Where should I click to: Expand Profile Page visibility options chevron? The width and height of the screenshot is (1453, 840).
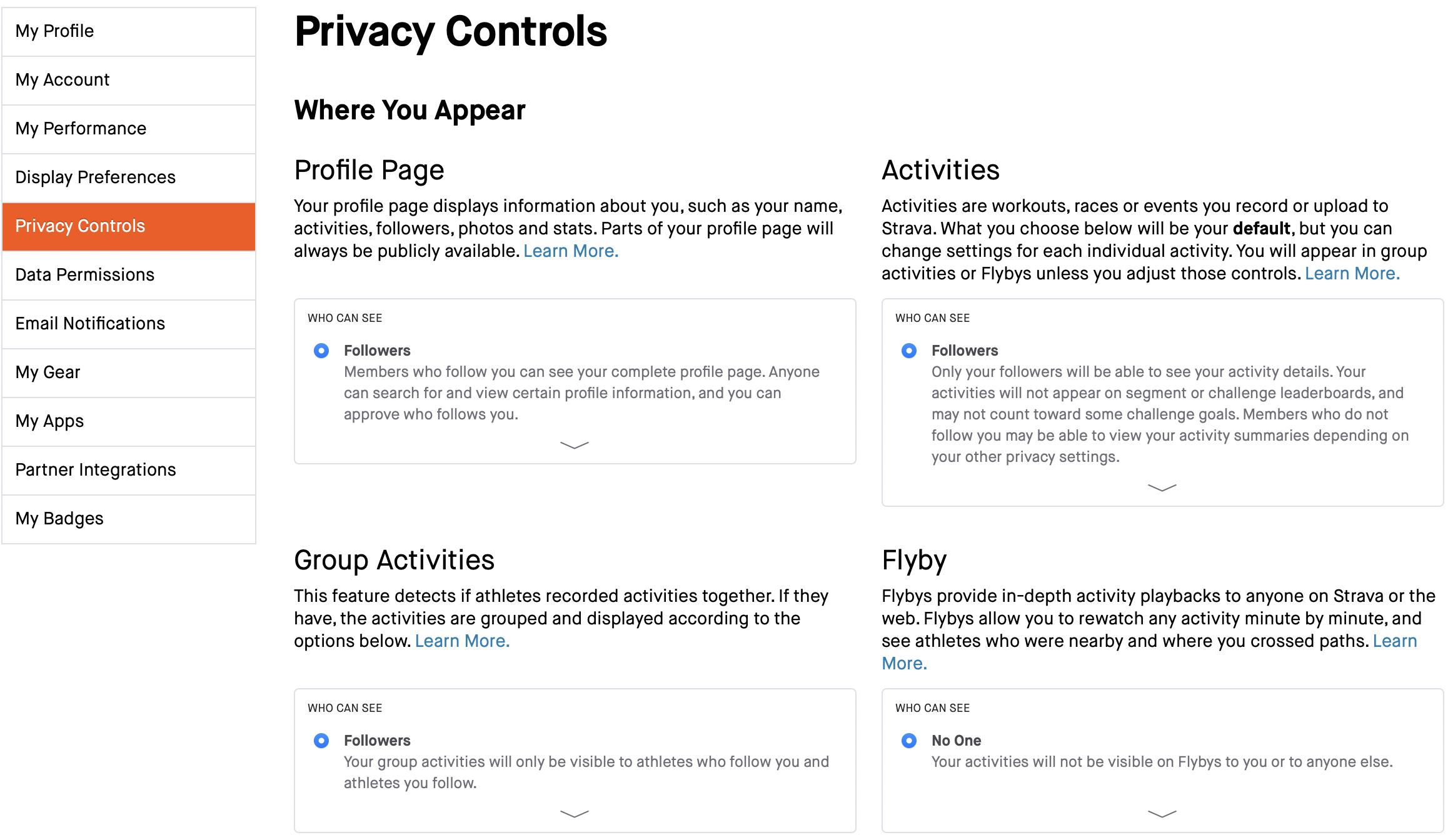(x=575, y=445)
